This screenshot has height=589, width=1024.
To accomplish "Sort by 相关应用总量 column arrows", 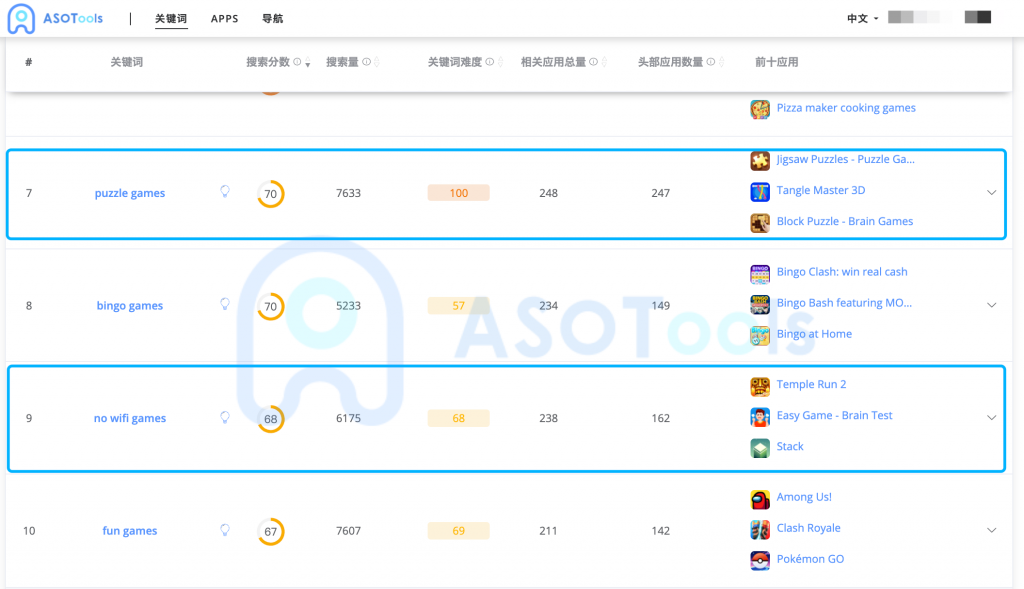I will pos(604,62).
